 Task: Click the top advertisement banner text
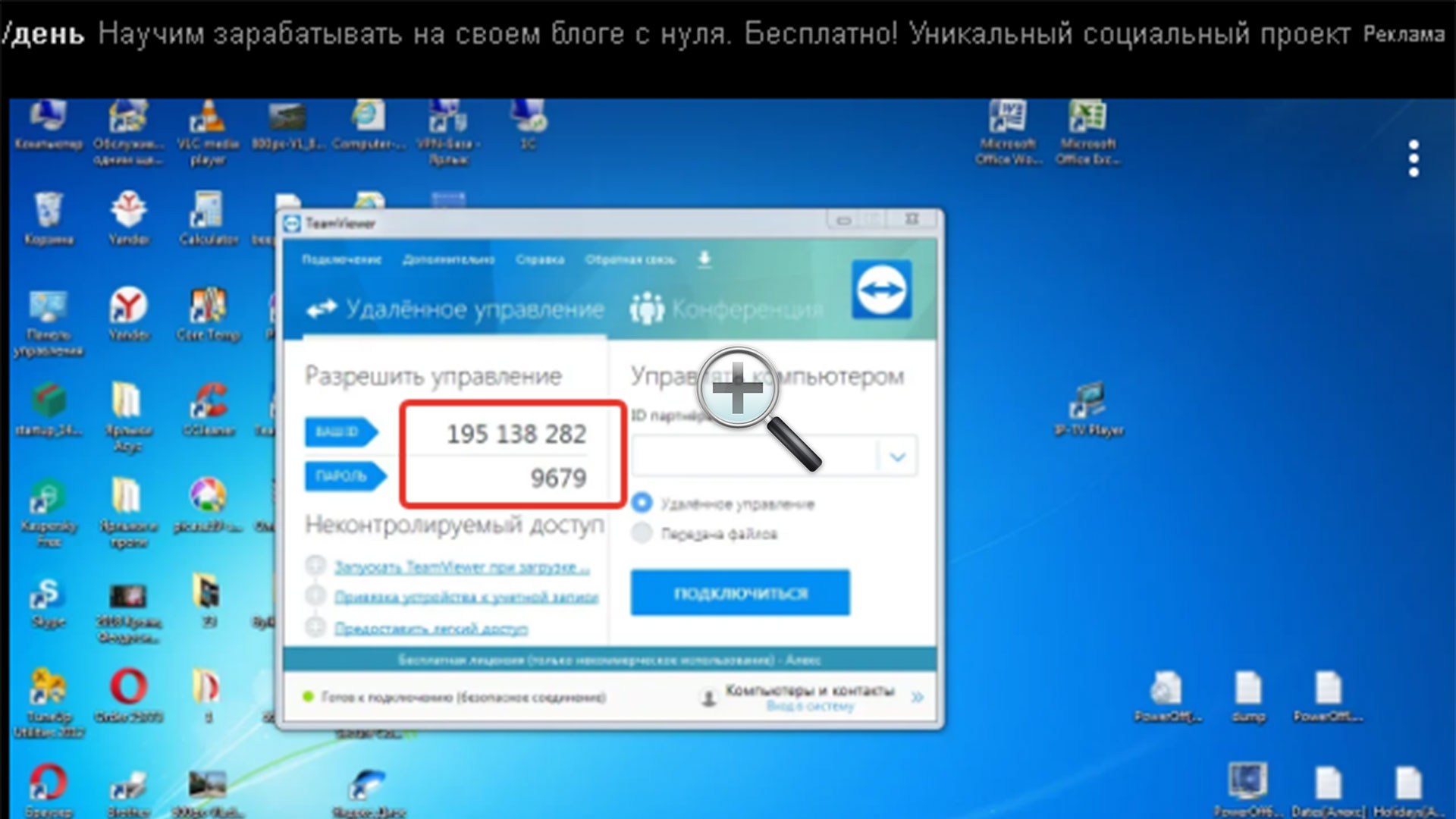click(724, 34)
